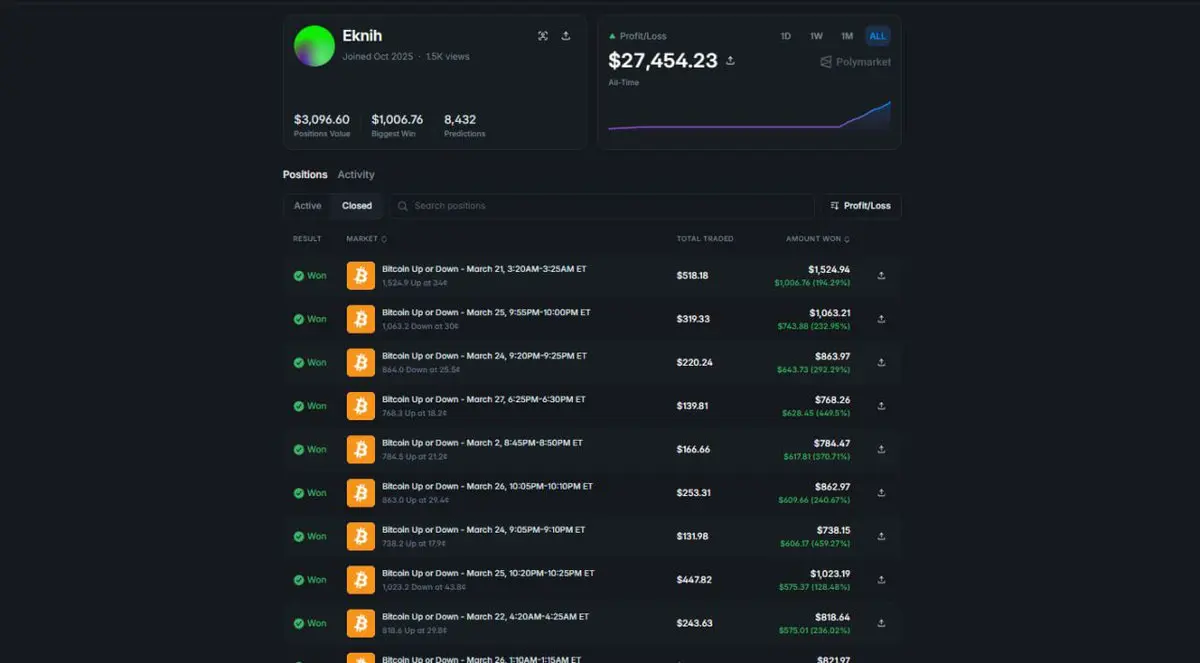Image resolution: width=1200 pixels, height=663 pixels.
Task: Click Bitcoin icon for March 24 9:05PM market
Action: [x=361, y=536]
